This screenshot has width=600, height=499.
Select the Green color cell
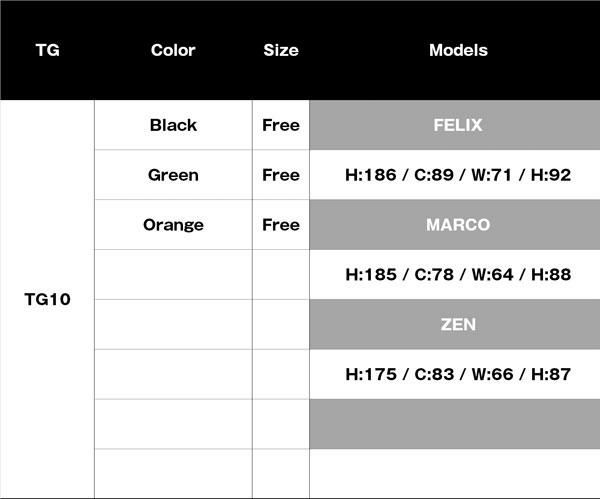pyautogui.click(x=173, y=175)
